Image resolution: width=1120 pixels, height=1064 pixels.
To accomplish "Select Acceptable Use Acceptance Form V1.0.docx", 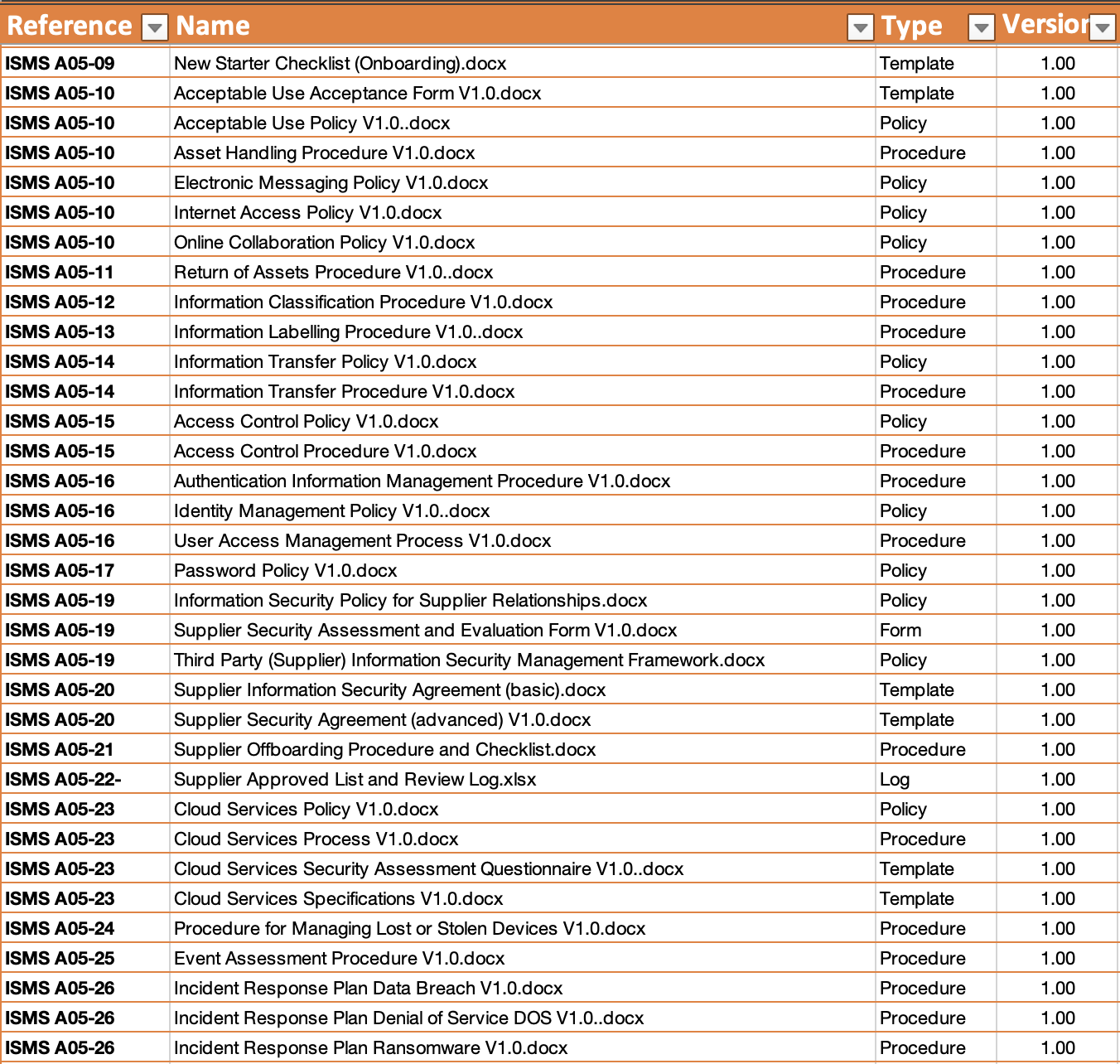I will pos(523,93).
